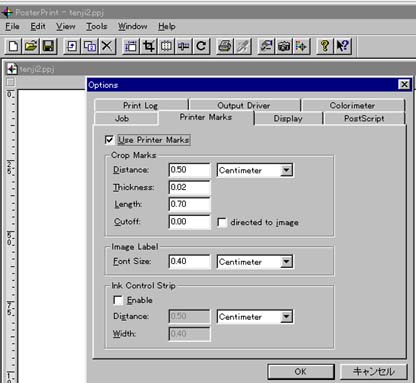Click the Crop Marks Thickness input field
This screenshot has width=416, height=383.
[x=189, y=187]
